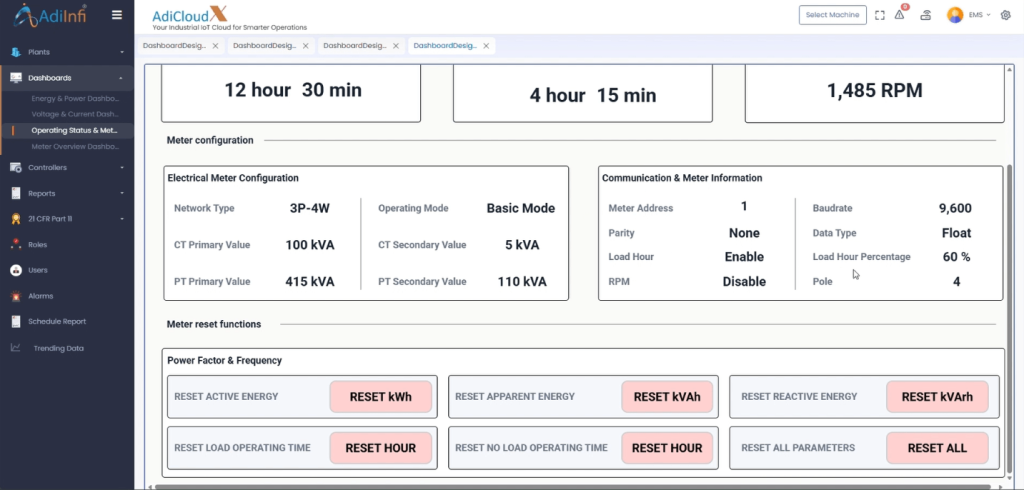
Task: Click the 110 kVA PT secondary value
Action: pyautogui.click(x=520, y=282)
